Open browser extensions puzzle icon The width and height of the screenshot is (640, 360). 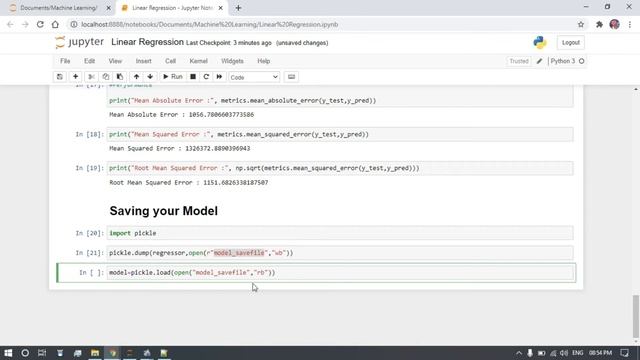(599, 24)
